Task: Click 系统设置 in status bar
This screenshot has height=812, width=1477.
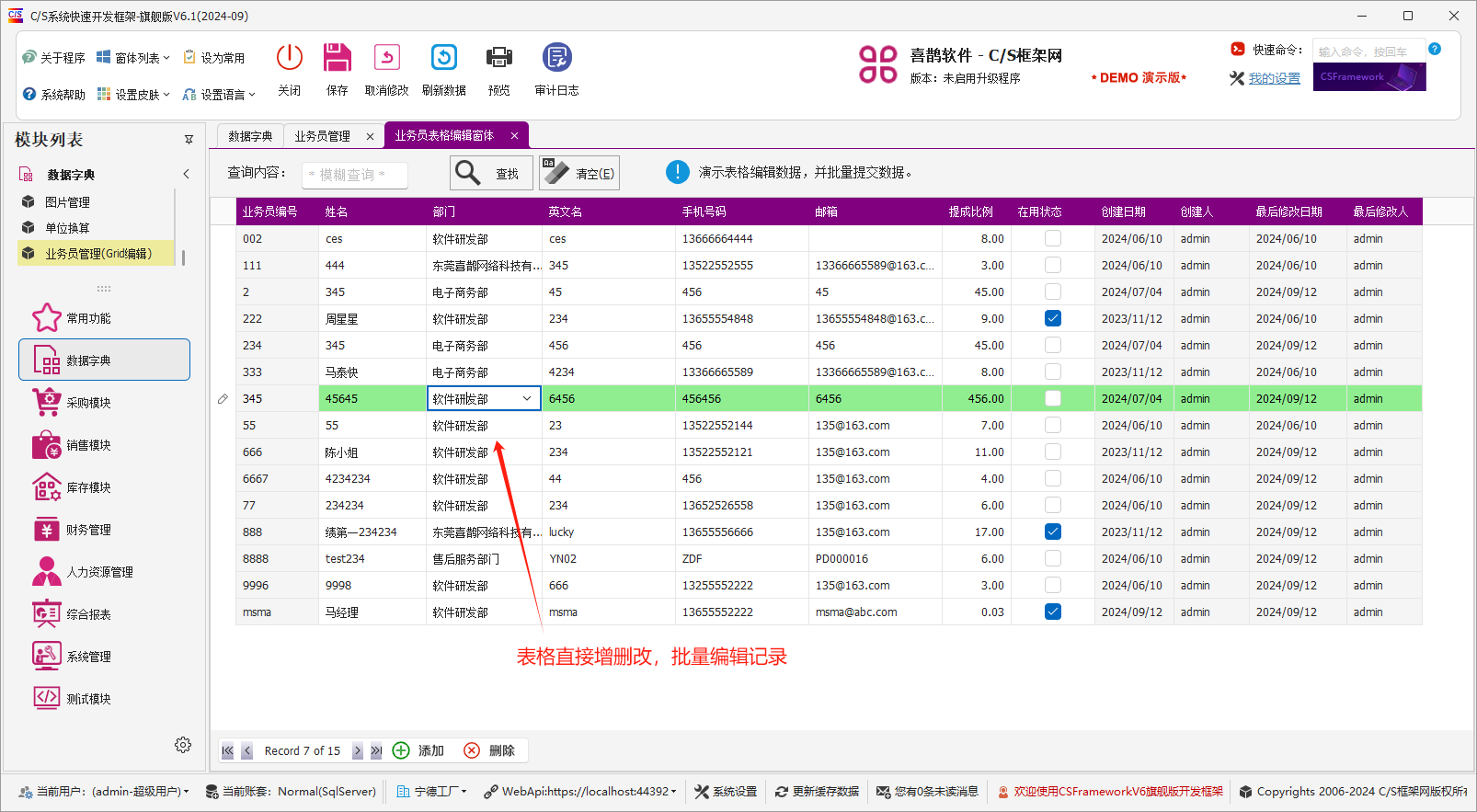Action: pos(726,791)
